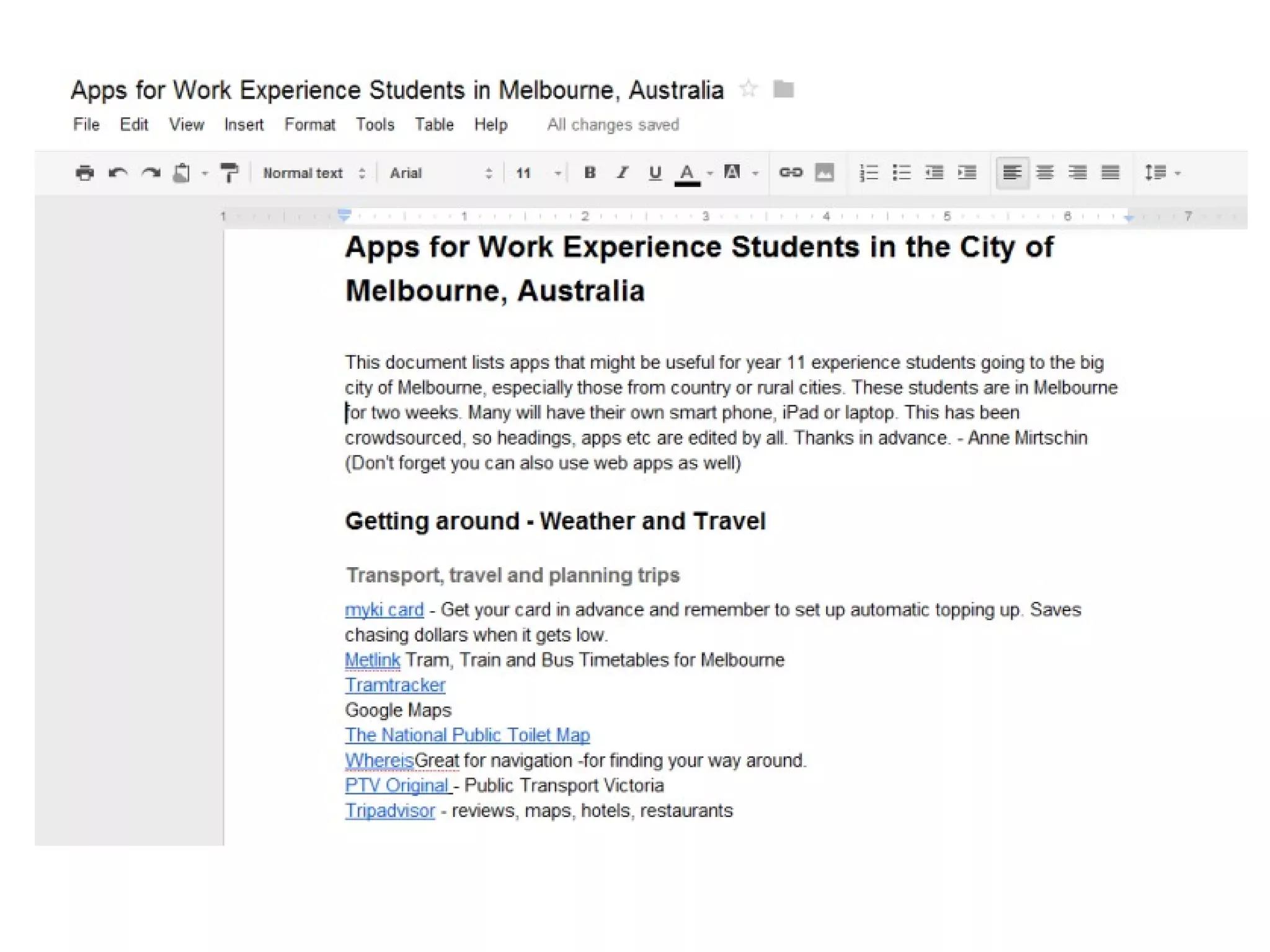This screenshot has height=952, width=1270.
Task: Apply a numbered list to the text
Action: tap(868, 172)
